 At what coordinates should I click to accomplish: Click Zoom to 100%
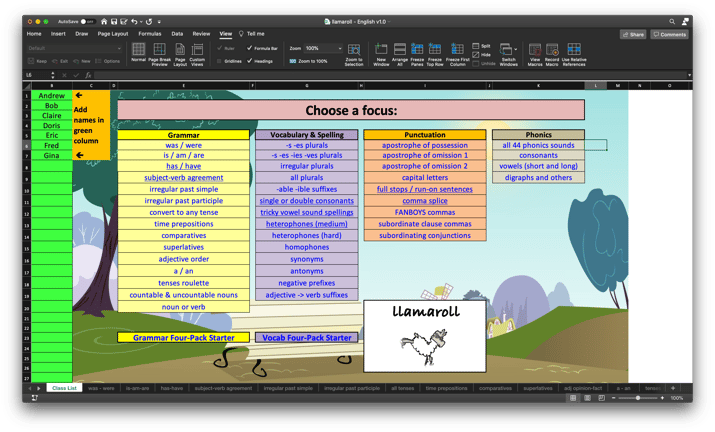coord(309,61)
